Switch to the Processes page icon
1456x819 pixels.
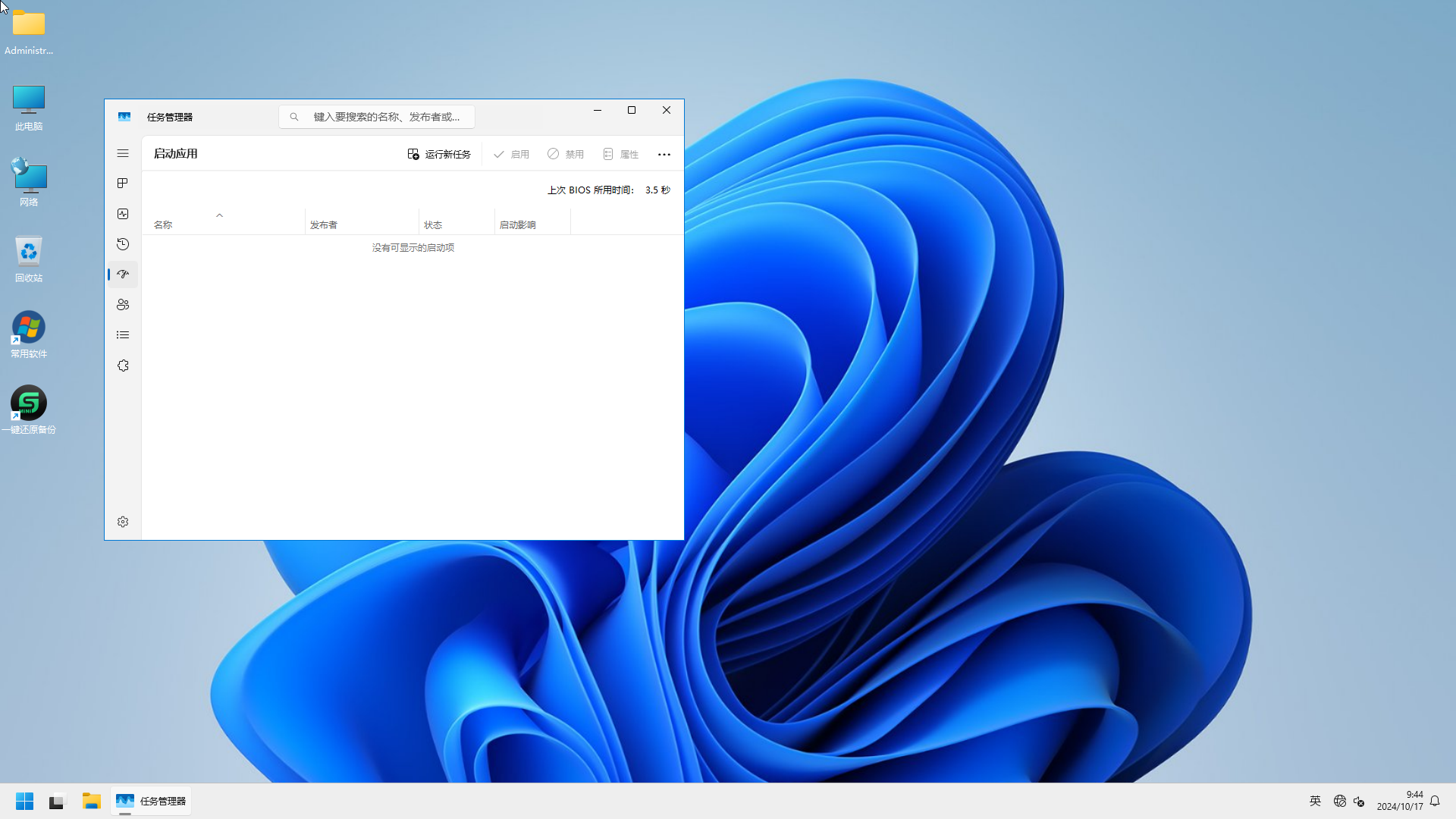[x=123, y=184]
